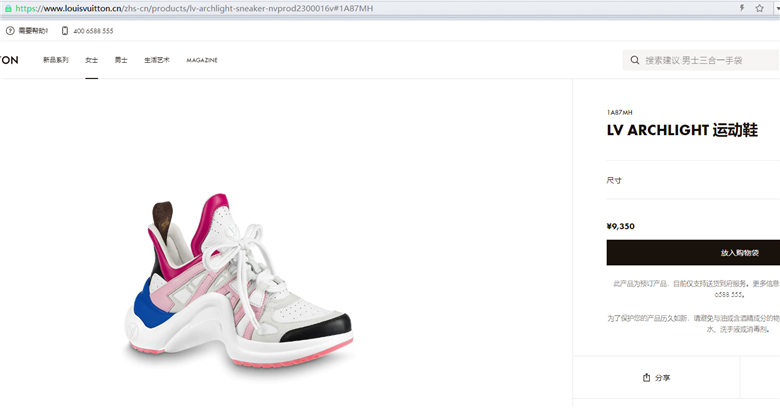
Task: Bookmark the page with the star icon
Action: (760, 8)
